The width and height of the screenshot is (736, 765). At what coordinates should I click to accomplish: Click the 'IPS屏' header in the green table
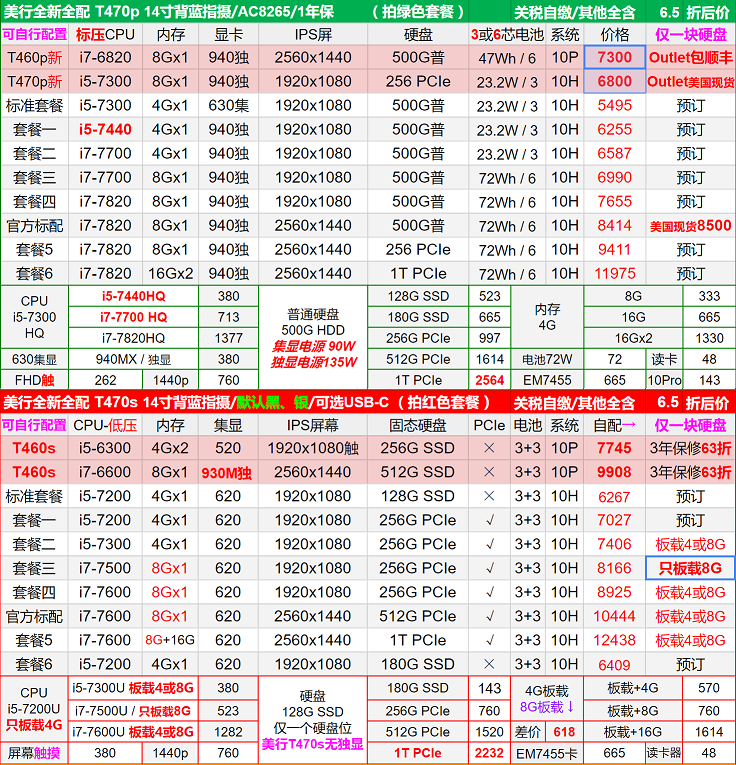click(313, 35)
